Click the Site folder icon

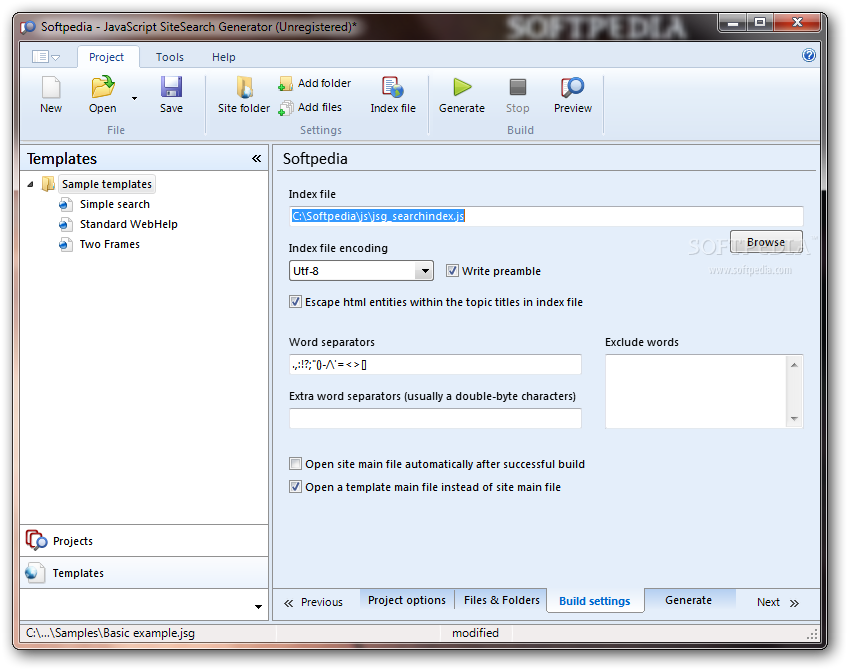click(244, 87)
